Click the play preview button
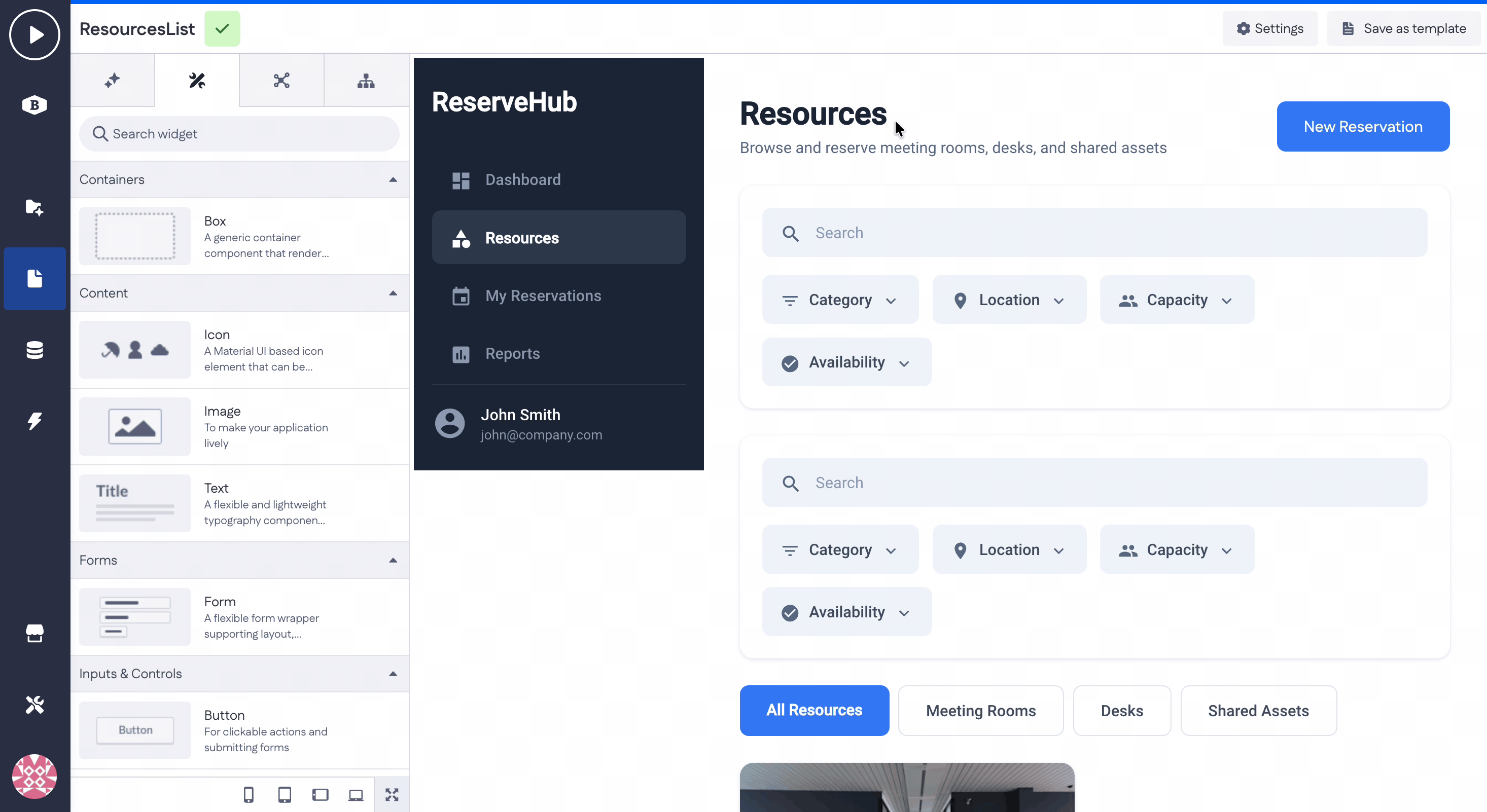Viewport: 1487px width, 812px height. (34, 34)
